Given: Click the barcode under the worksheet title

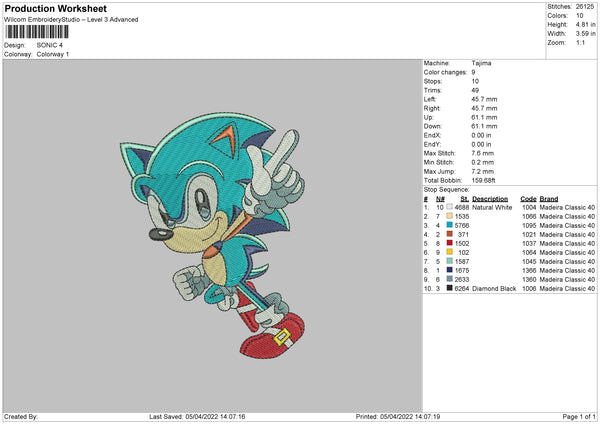Looking at the screenshot, I should [x=34, y=32].
